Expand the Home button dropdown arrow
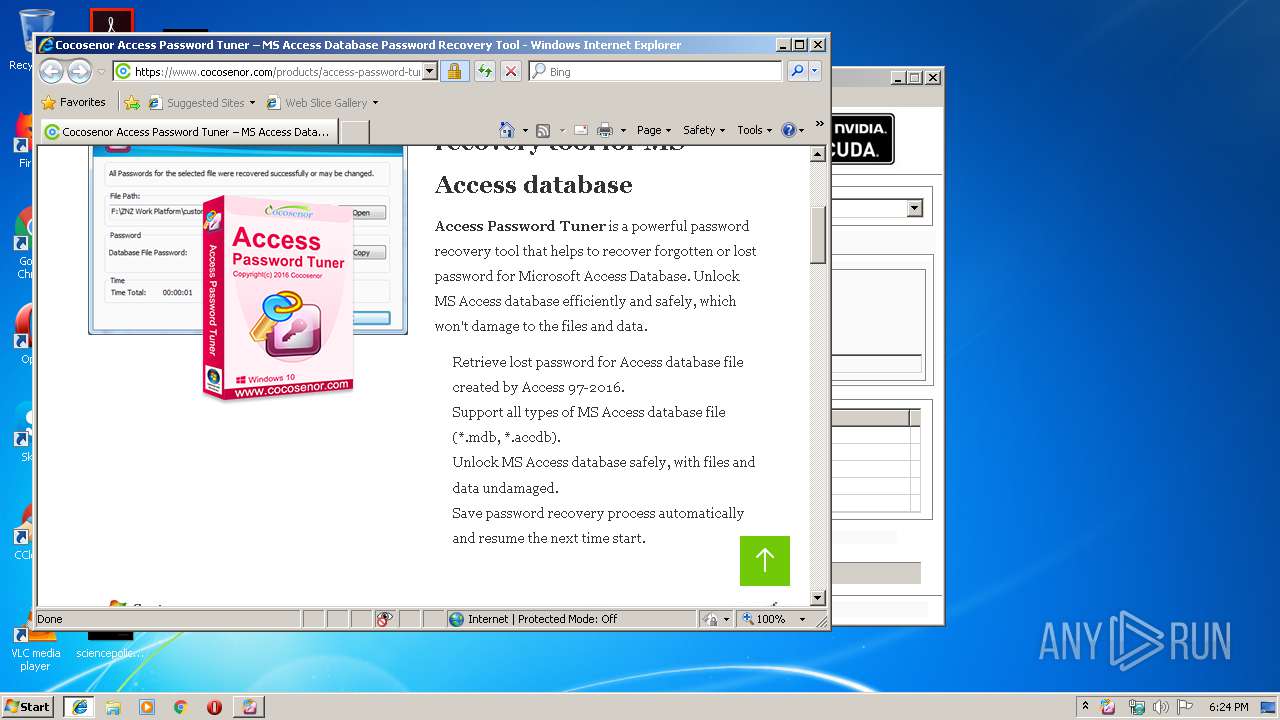Image resolution: width=1280 pixels, height=720 pixels. point(525,130)
